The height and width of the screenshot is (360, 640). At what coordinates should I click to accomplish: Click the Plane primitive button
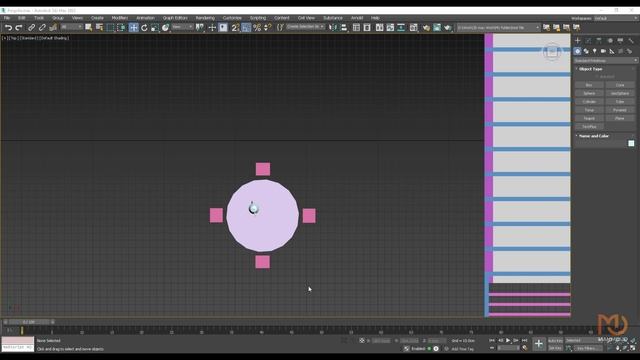620,118
